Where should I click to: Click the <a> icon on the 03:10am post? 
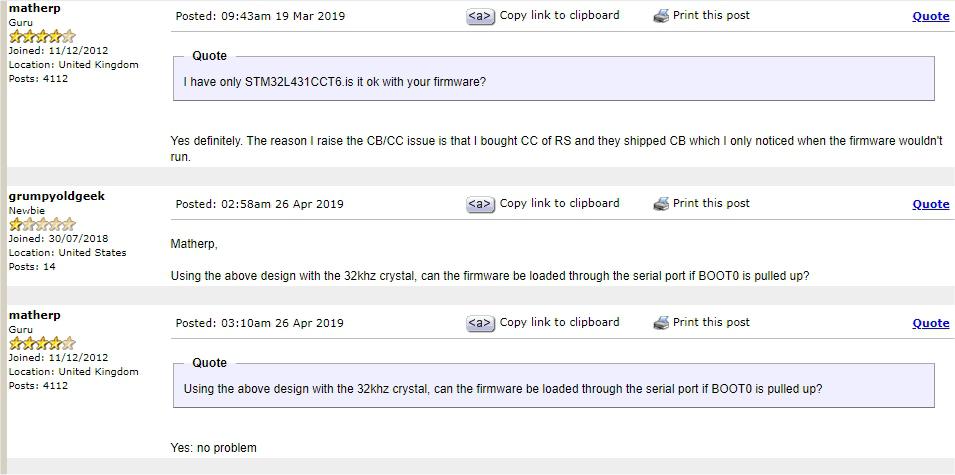(x=480, y=323)
